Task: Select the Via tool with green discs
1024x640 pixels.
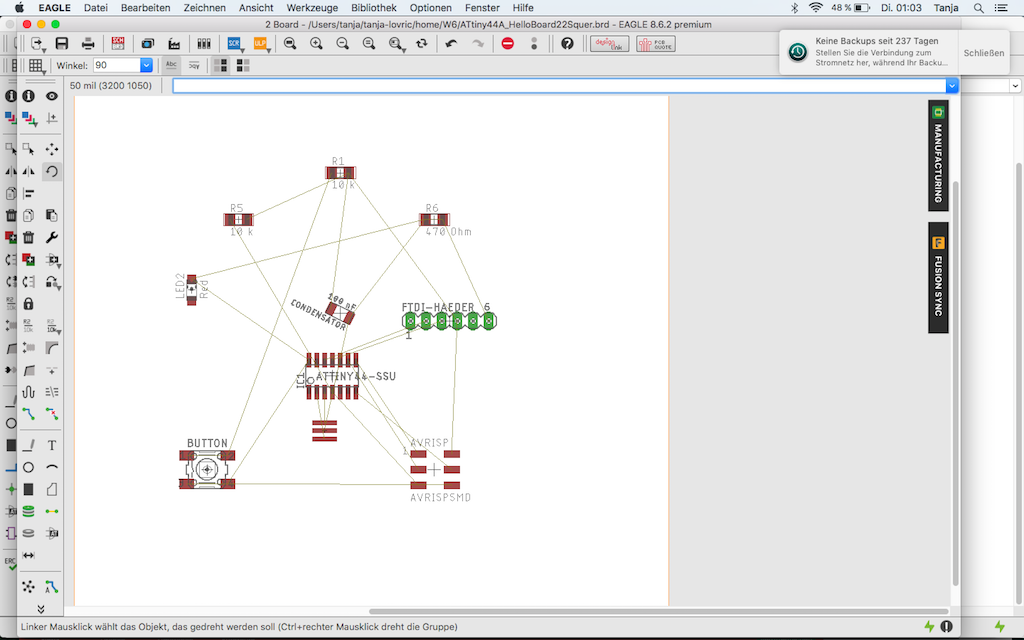Action: coord(29,511)
